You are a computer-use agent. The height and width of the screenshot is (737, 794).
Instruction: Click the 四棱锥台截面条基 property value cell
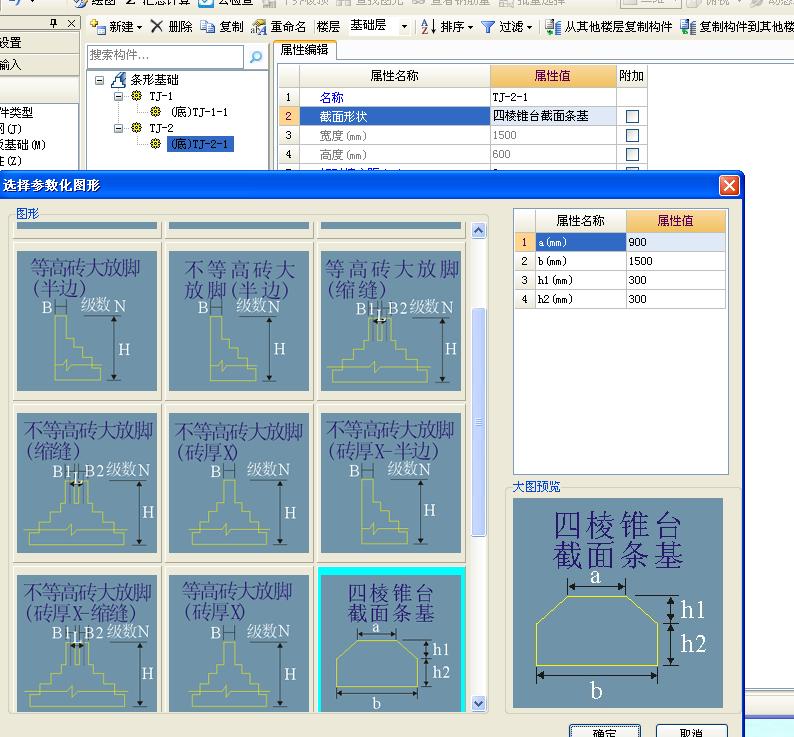point(553,116)
